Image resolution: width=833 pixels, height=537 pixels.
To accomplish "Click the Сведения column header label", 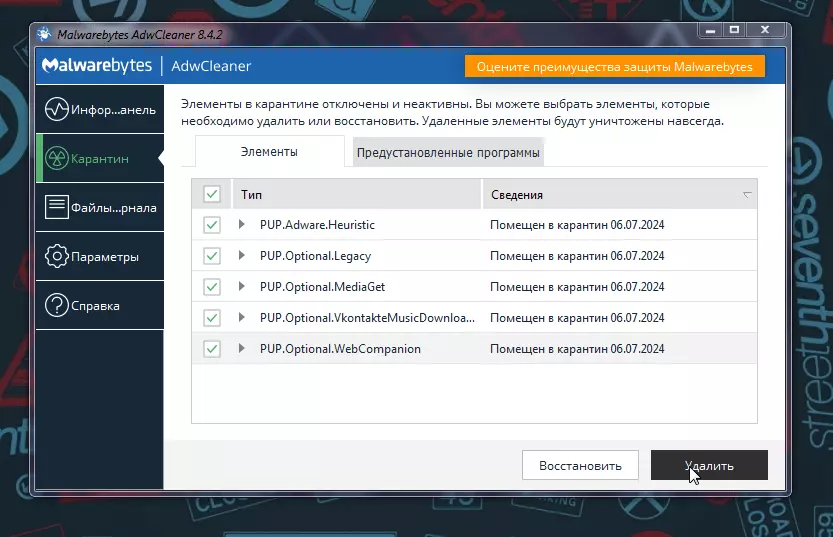I will (517, 195).
